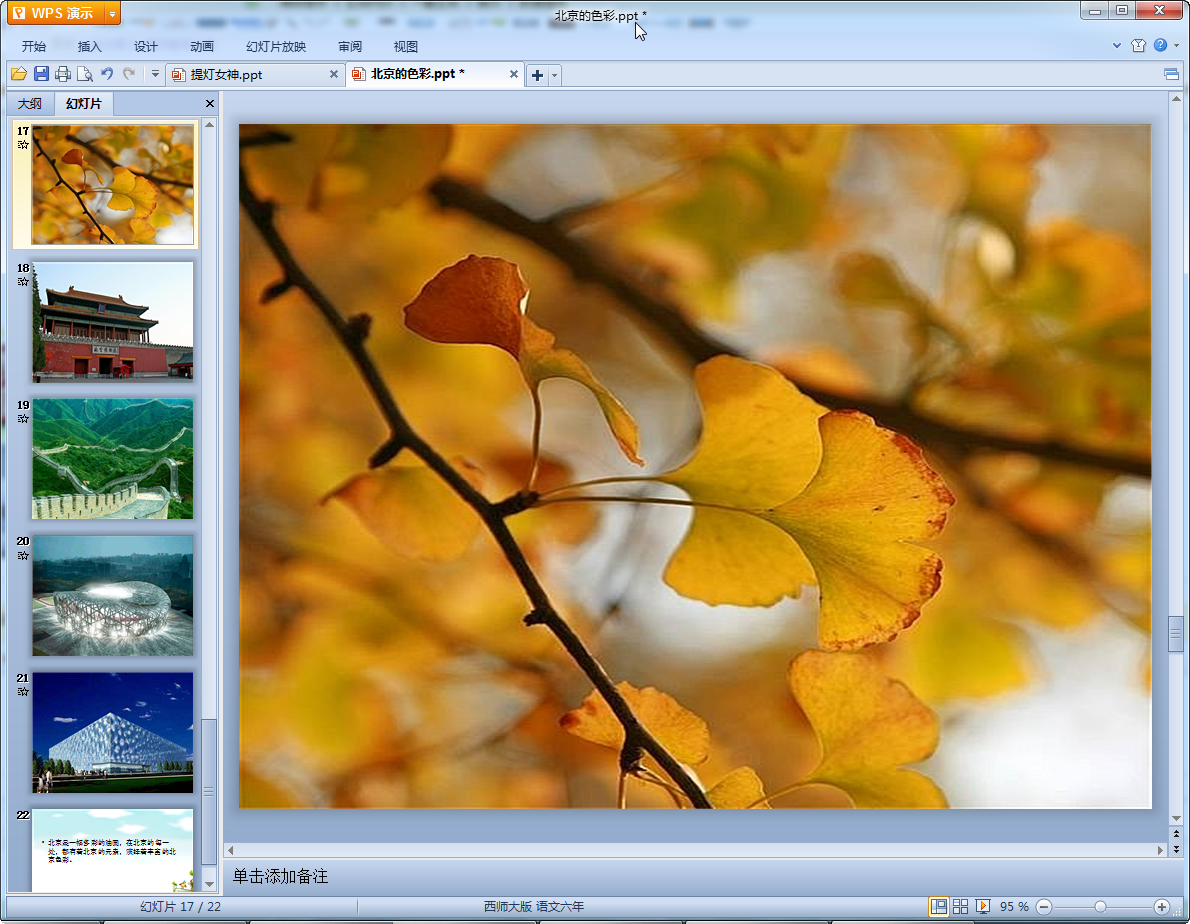Open the 审阅 ribbon tab
Screen dimensions: 1190x924
[350, 46]
